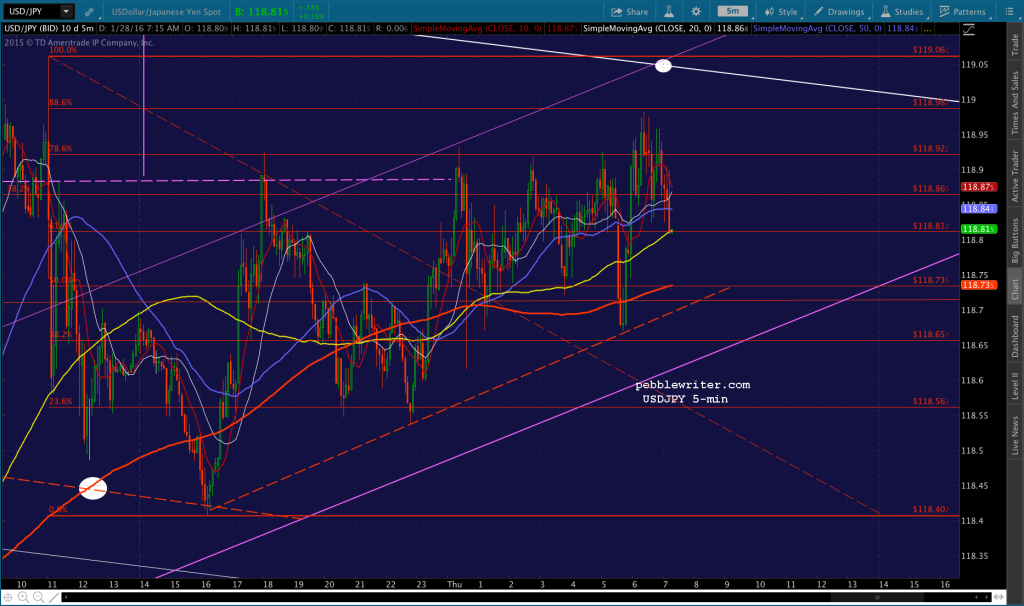Zoom in using the magnifier plus icon
This screenshot has width=1024, height=606.
[23, 597]
